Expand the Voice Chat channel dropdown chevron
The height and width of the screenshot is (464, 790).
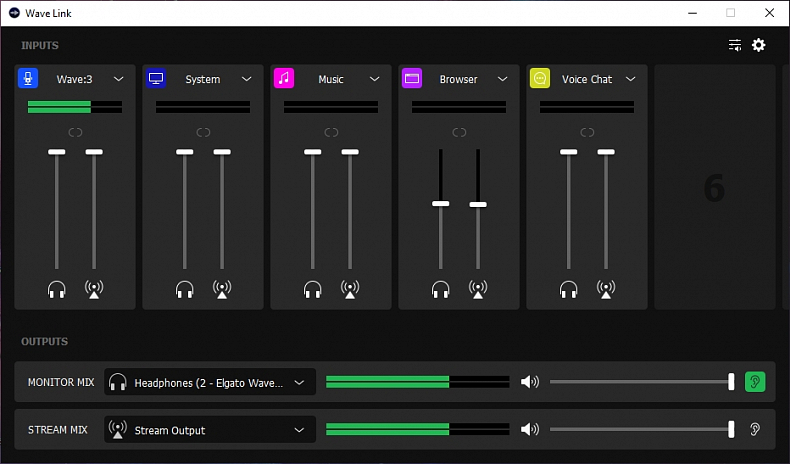(x=630, y=79)
